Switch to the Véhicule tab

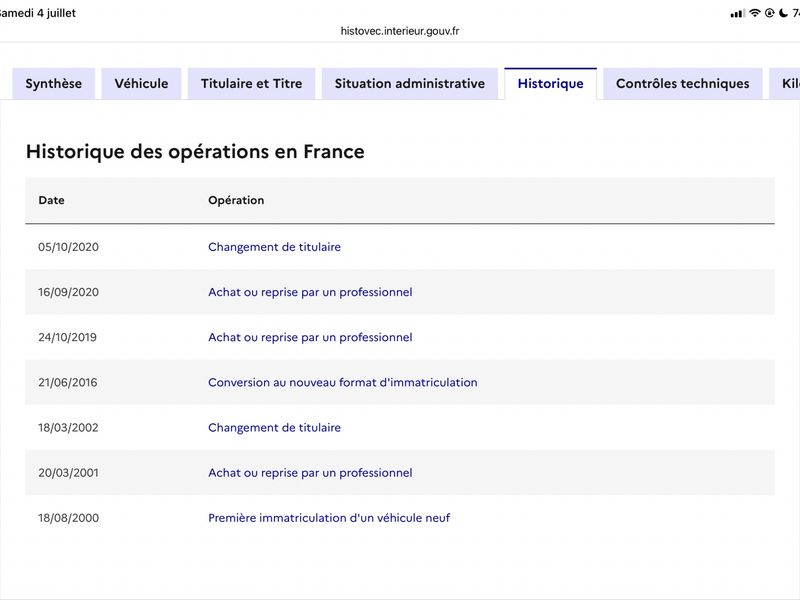pos(141,84)
